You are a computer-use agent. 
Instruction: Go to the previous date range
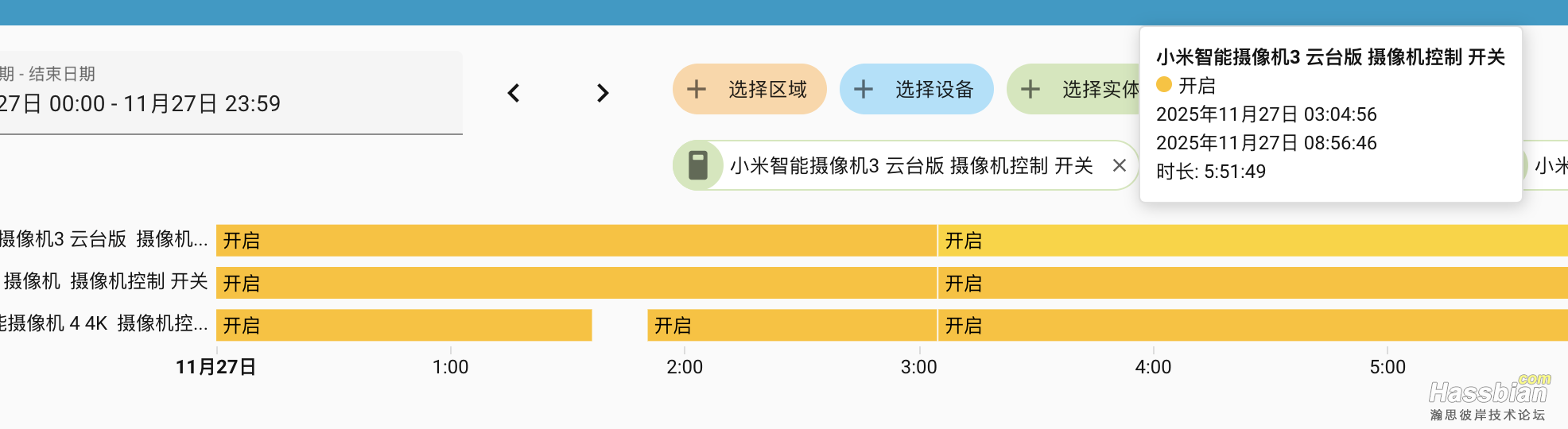click(x=514, y=94)
